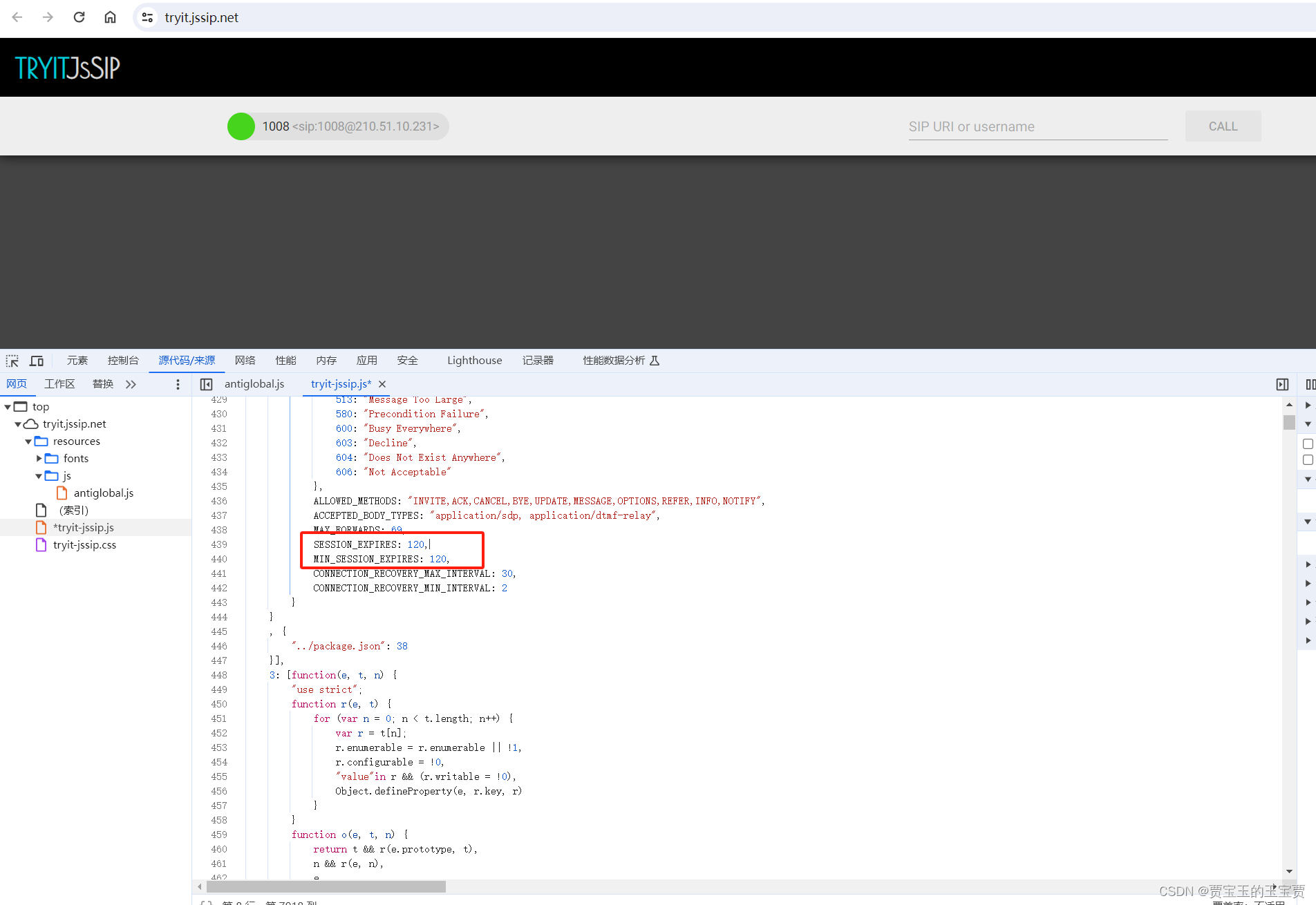The width and height of the screenshot is (1316, 905).
Task: Switch to the 网络 panel tab
Action: [x=245, y=361]
